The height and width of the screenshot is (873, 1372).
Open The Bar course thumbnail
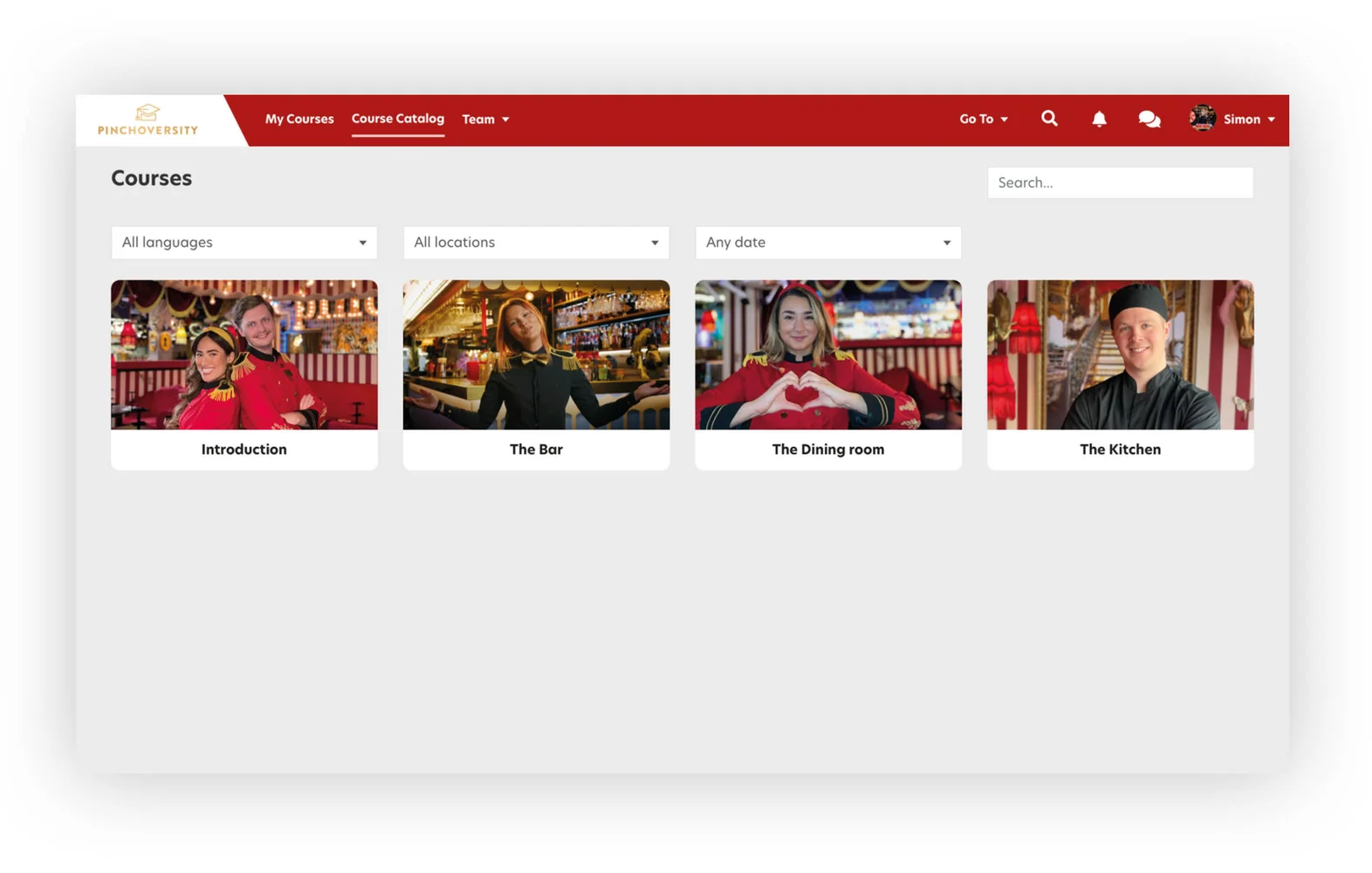pyautogui.click(x=536, y=354)
